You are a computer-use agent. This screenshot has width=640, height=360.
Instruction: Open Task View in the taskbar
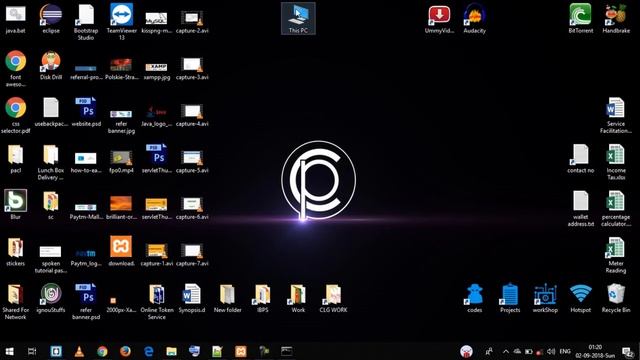(32, 351)
